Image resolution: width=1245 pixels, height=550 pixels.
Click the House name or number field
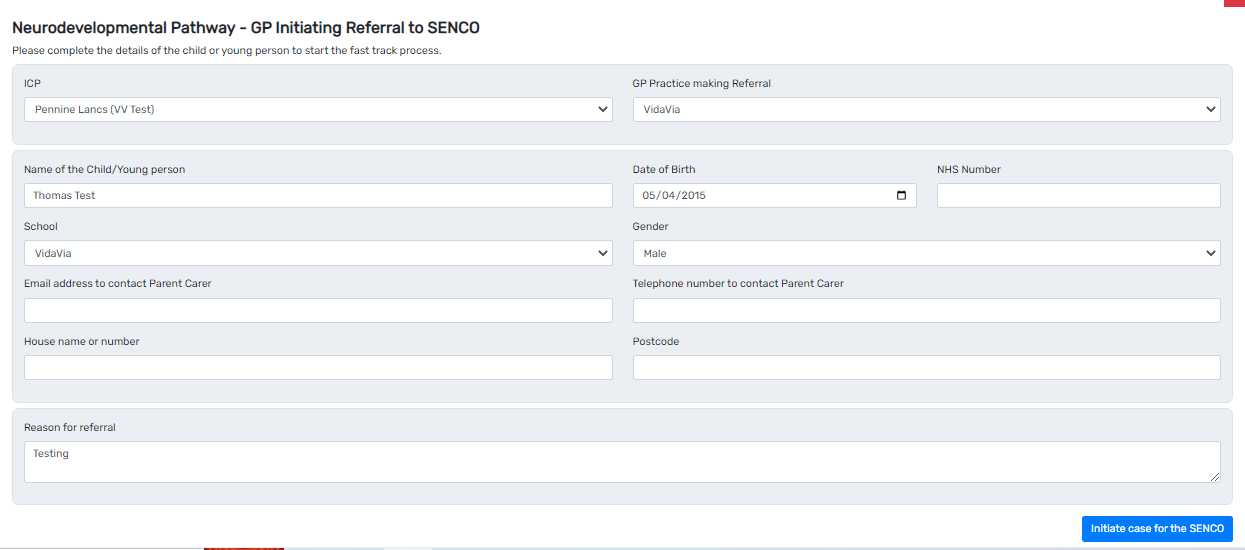[x=318, y=367]
